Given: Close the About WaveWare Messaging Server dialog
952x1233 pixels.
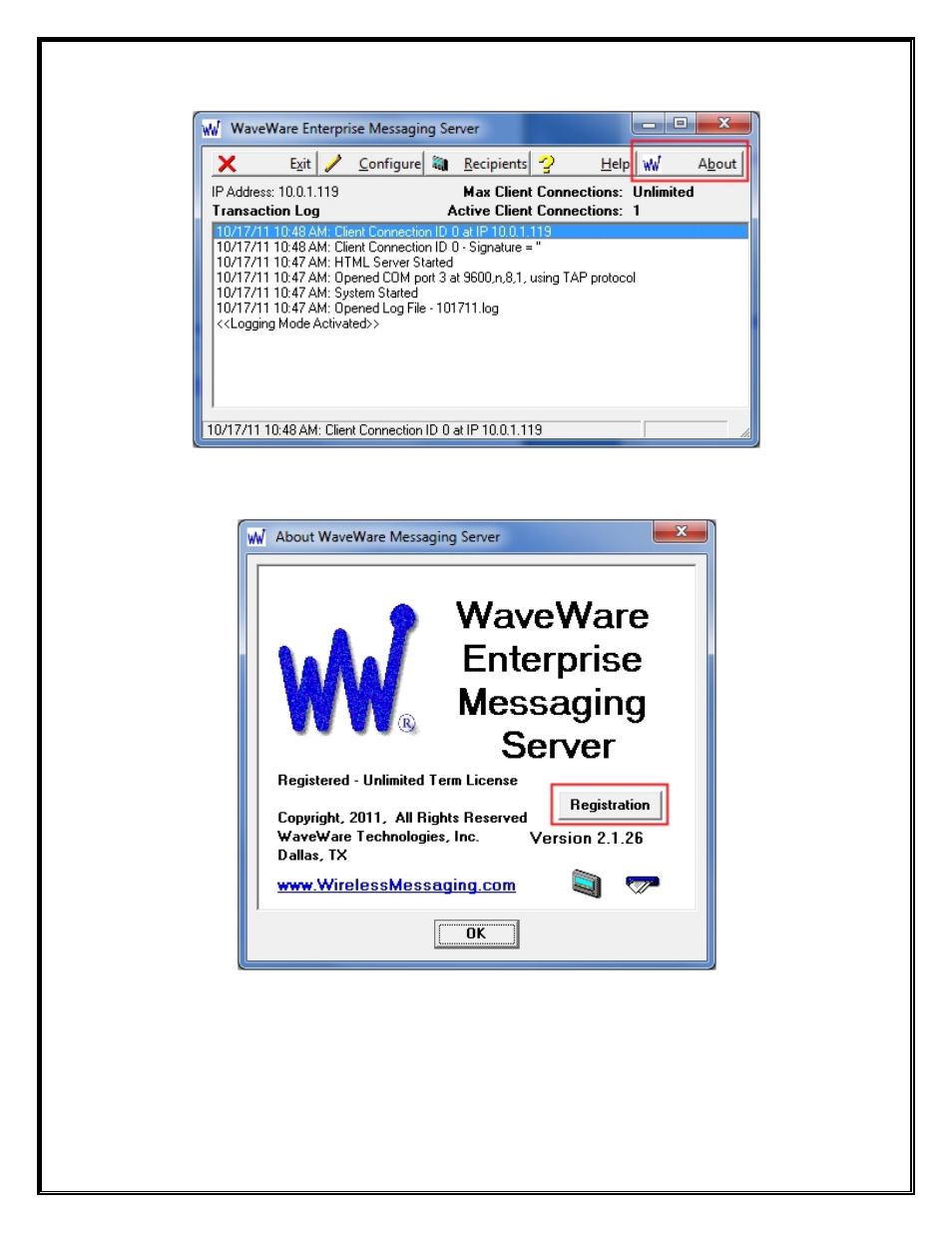Looking at the screenshot, I should [681, 532].
